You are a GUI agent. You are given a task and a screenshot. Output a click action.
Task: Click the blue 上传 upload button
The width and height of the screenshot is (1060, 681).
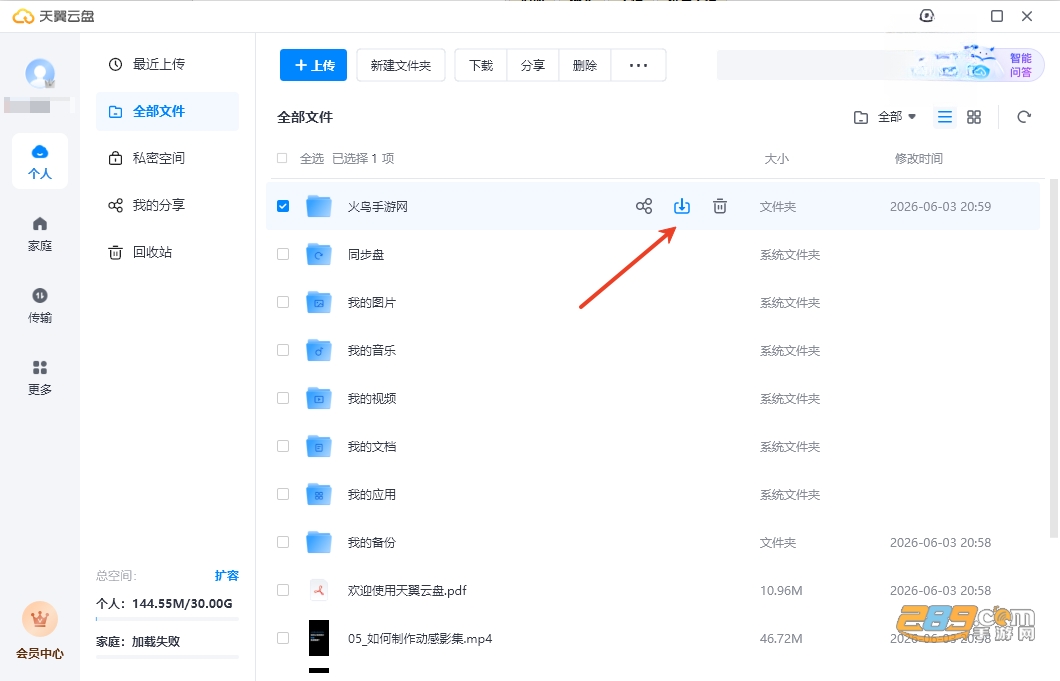(313, 65)
